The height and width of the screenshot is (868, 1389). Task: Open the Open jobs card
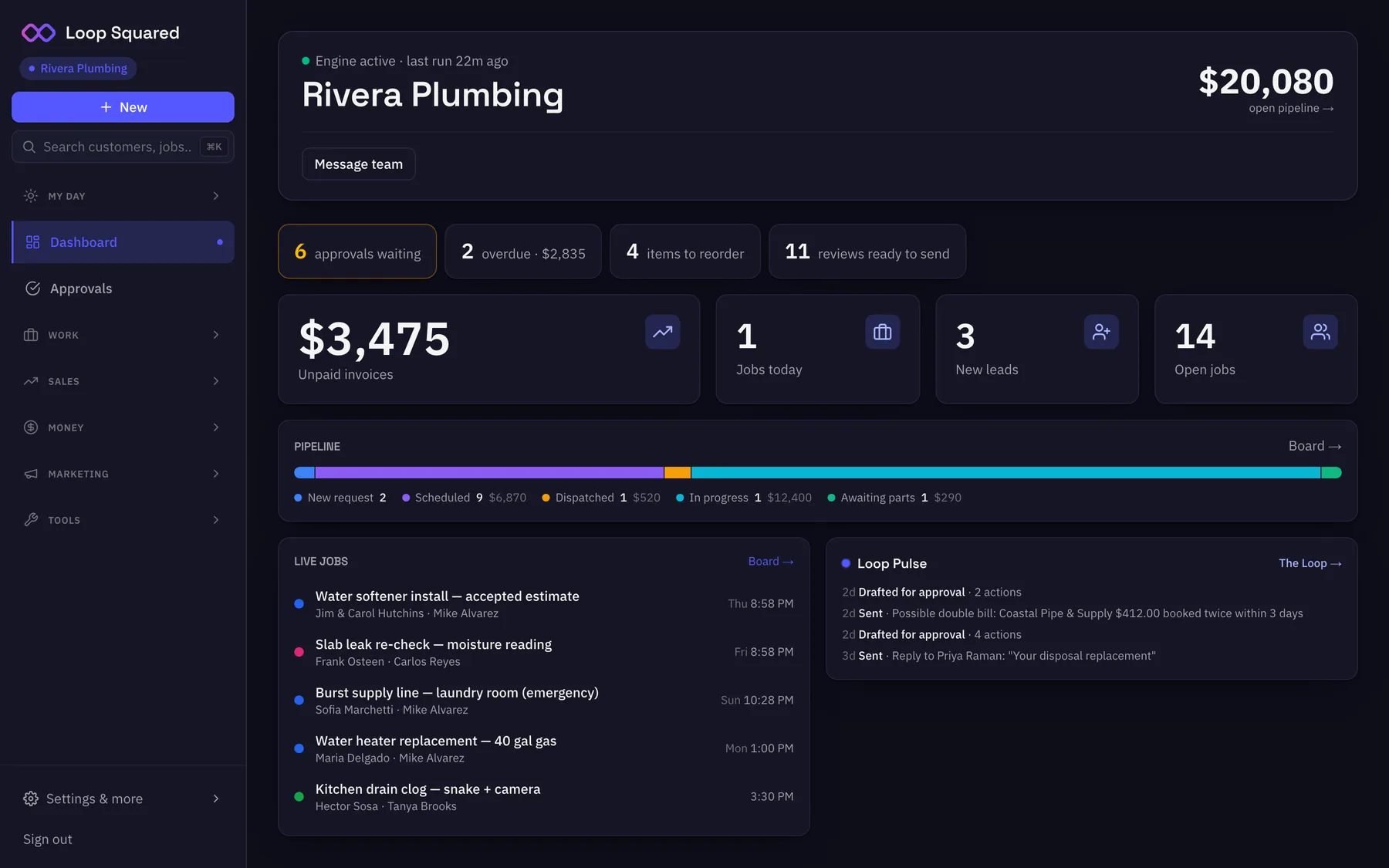pyautogui.click(x=1256, y=349)
